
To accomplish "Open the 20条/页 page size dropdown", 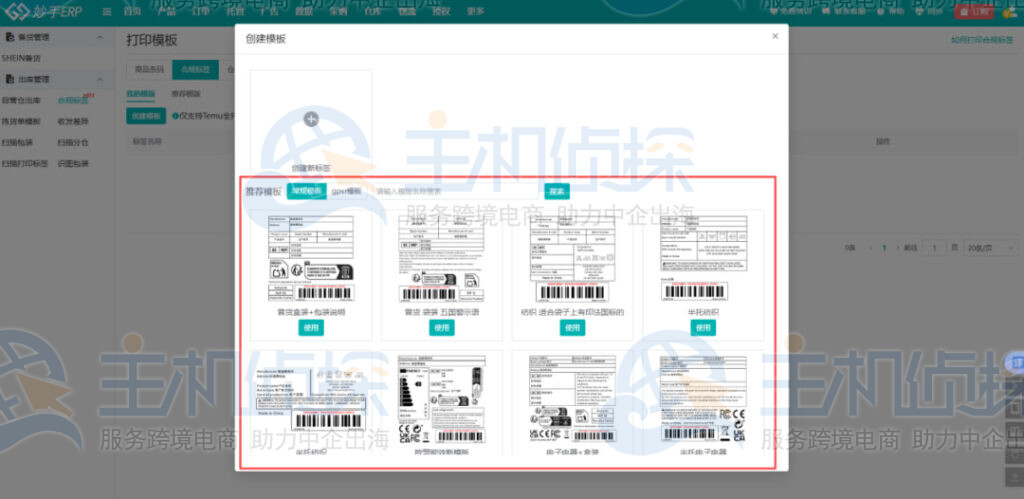I will click(x=991, y=248).
